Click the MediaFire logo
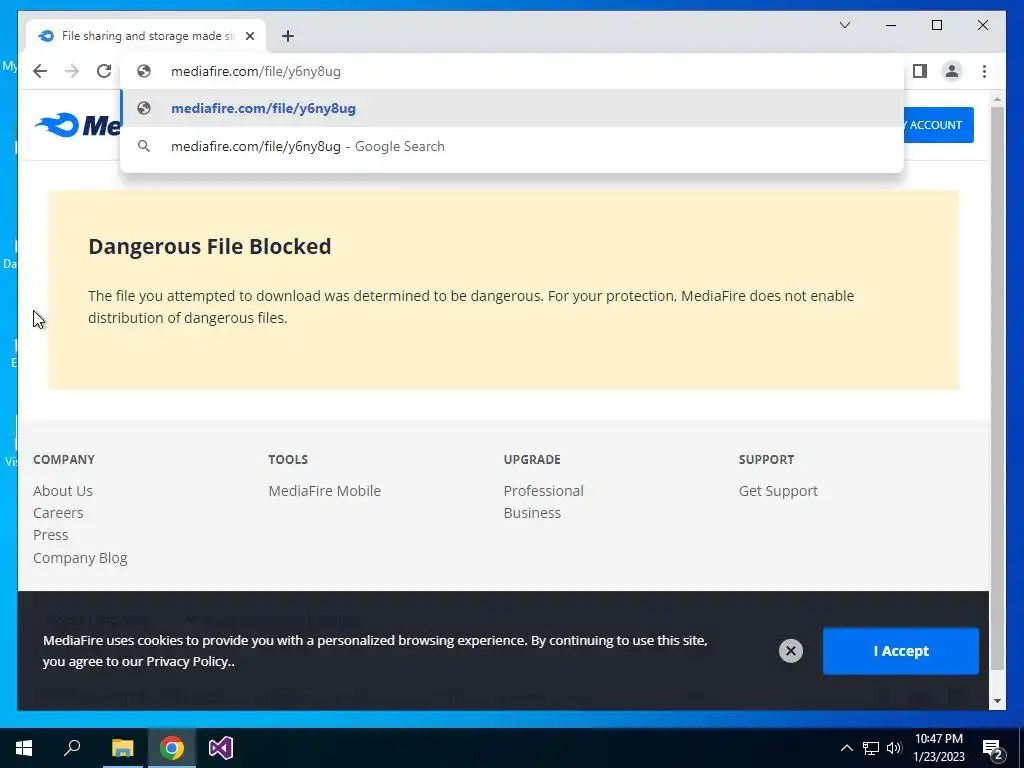 [77, 125]
